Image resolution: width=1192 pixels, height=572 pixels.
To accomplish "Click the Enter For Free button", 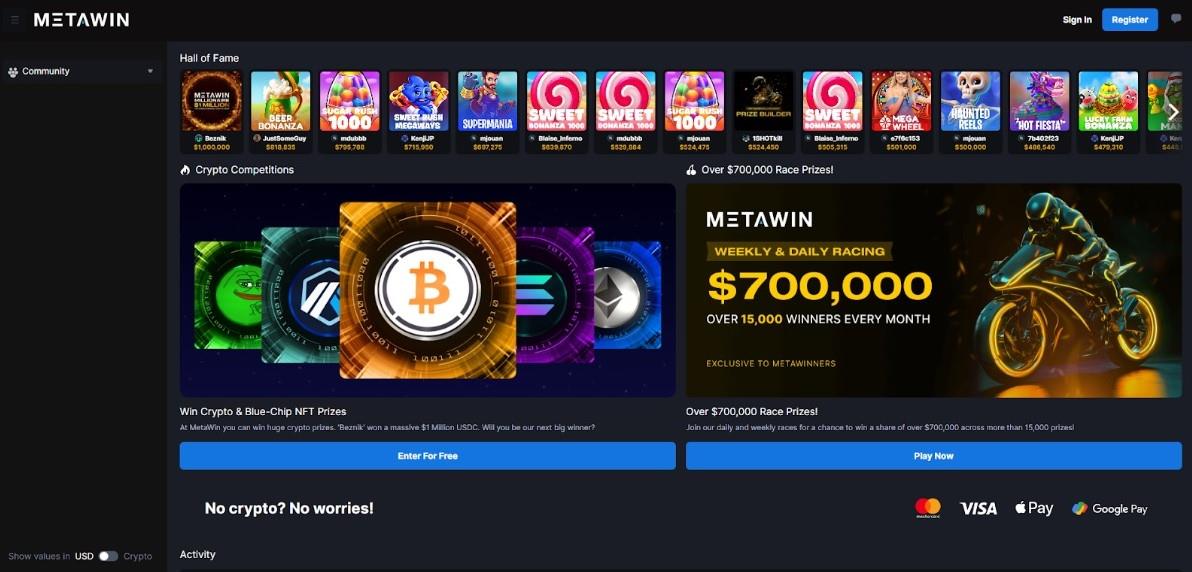I will coord(427,456).
